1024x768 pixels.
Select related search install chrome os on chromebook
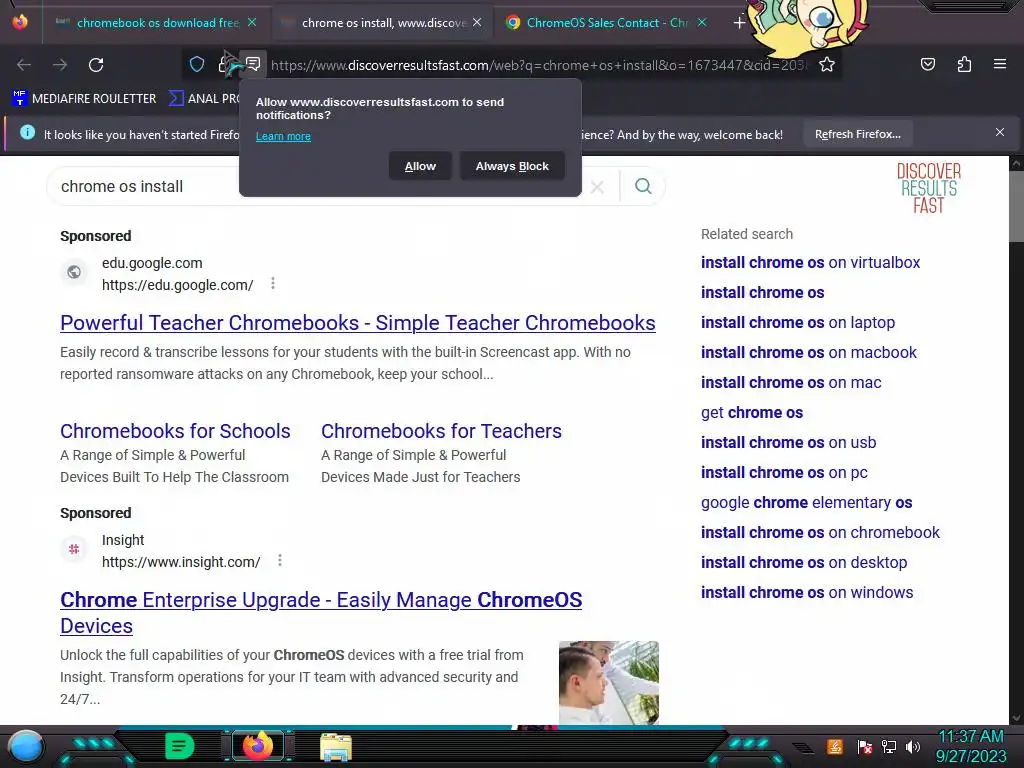tap(820, 533)
